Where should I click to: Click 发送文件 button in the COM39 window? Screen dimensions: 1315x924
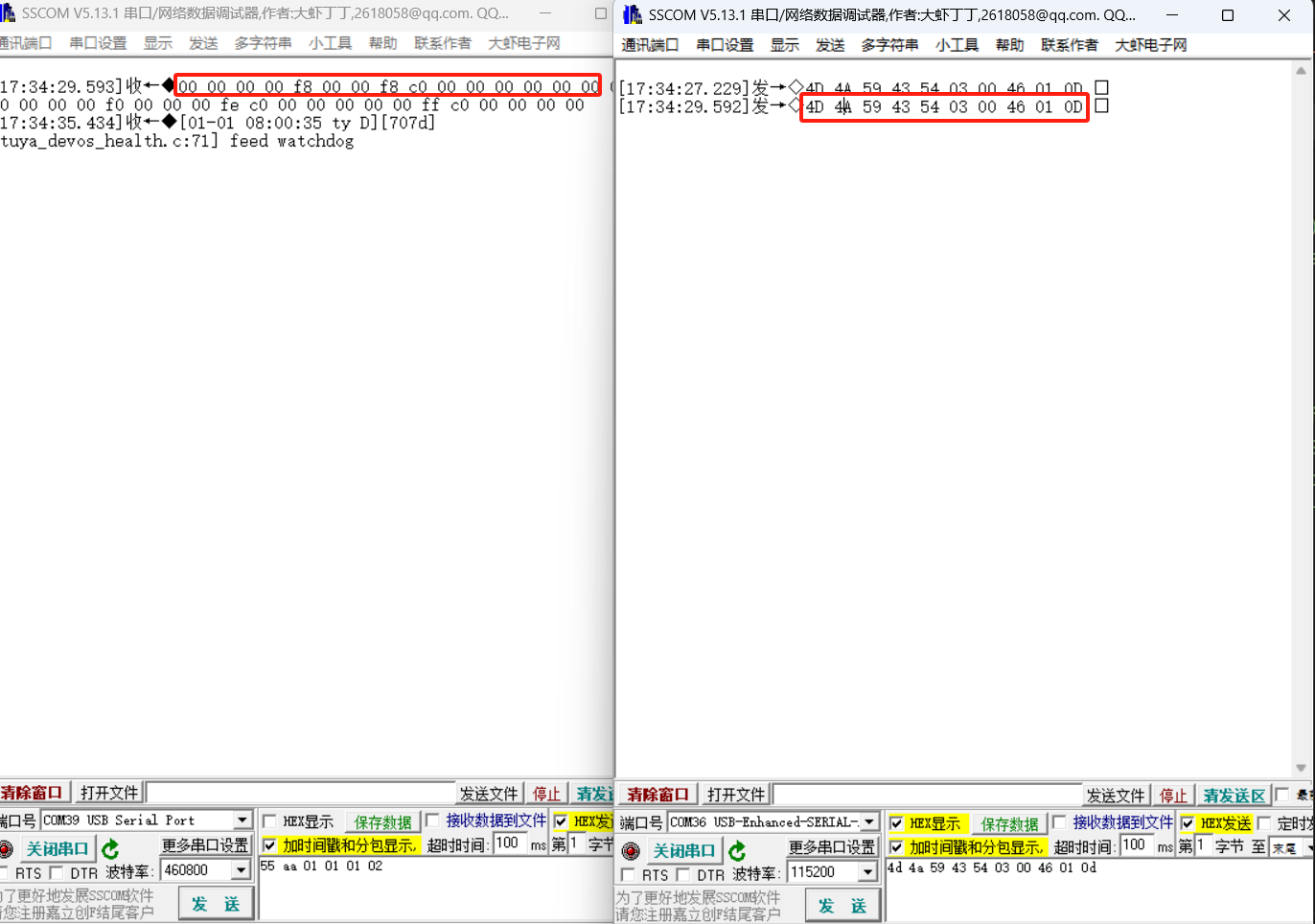[x=489, y=794]
